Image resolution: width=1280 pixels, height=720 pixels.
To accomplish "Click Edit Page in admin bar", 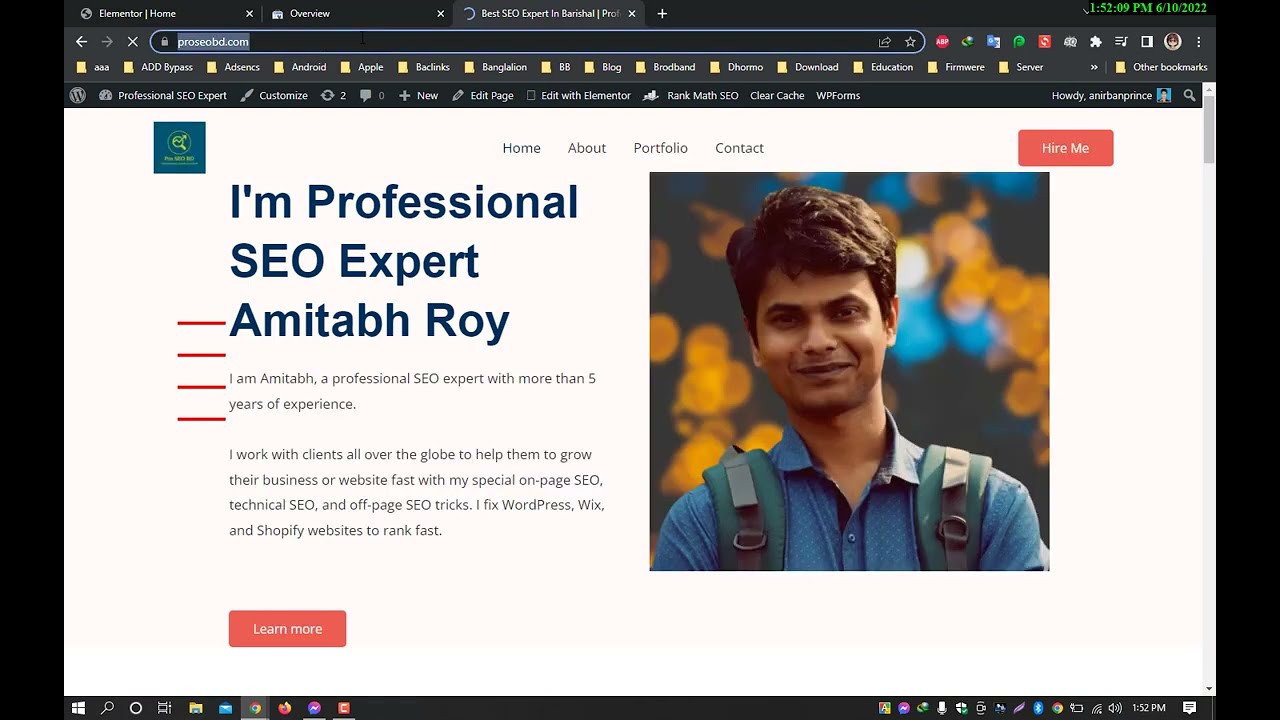I will pyautogui.click(x=482, y=95).
